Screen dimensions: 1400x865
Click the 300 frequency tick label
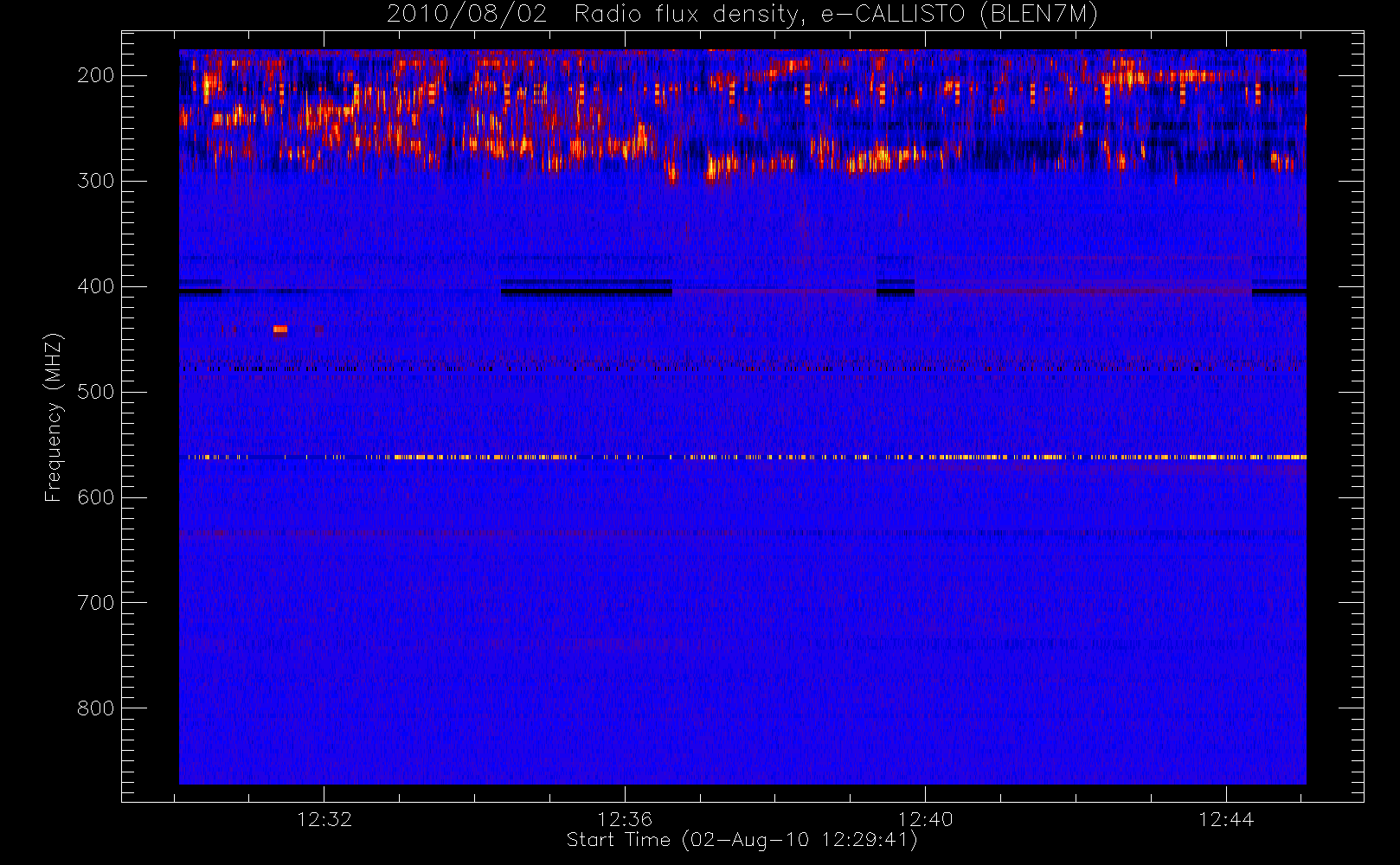point(96,181)
